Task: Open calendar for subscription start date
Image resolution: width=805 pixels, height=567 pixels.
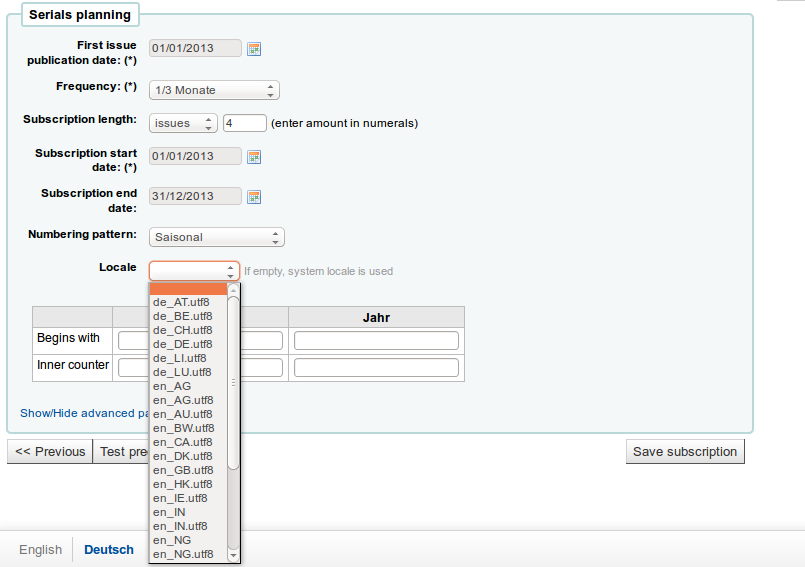Action: click(x=254, y=157)
